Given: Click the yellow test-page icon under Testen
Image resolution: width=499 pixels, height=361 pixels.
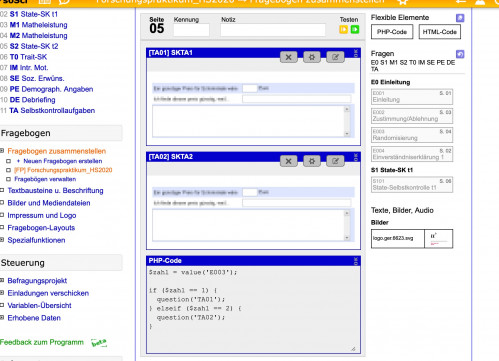Looking at the screenshot, I should tap(343, 29).
